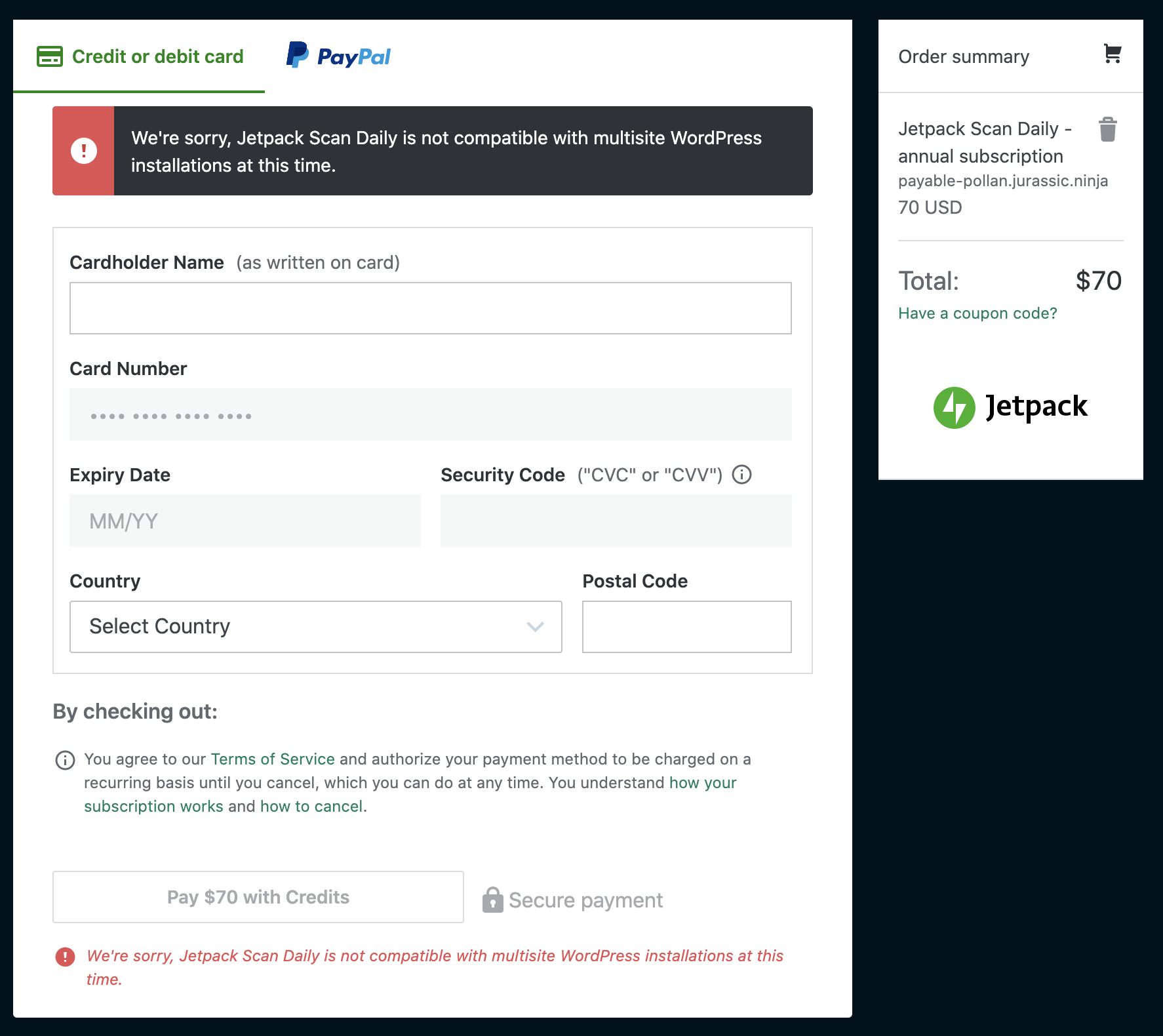The width and height of the screenshot is (1163, 1036).
Task: Click 'Jetpack Scan Daily - annual subscription' item
Action: click(985, 142)
